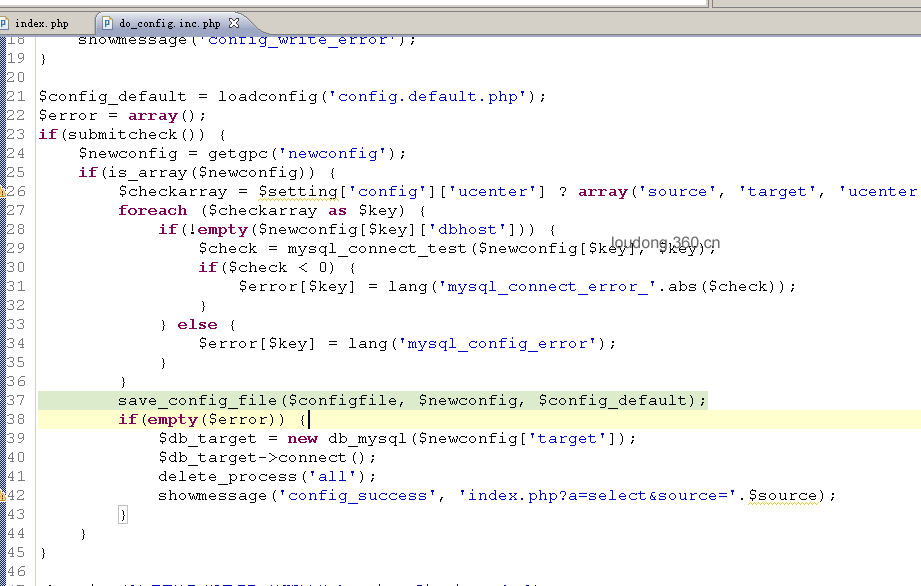Click mysql_connect_test function call
The image size is (921, 586).
378,248
